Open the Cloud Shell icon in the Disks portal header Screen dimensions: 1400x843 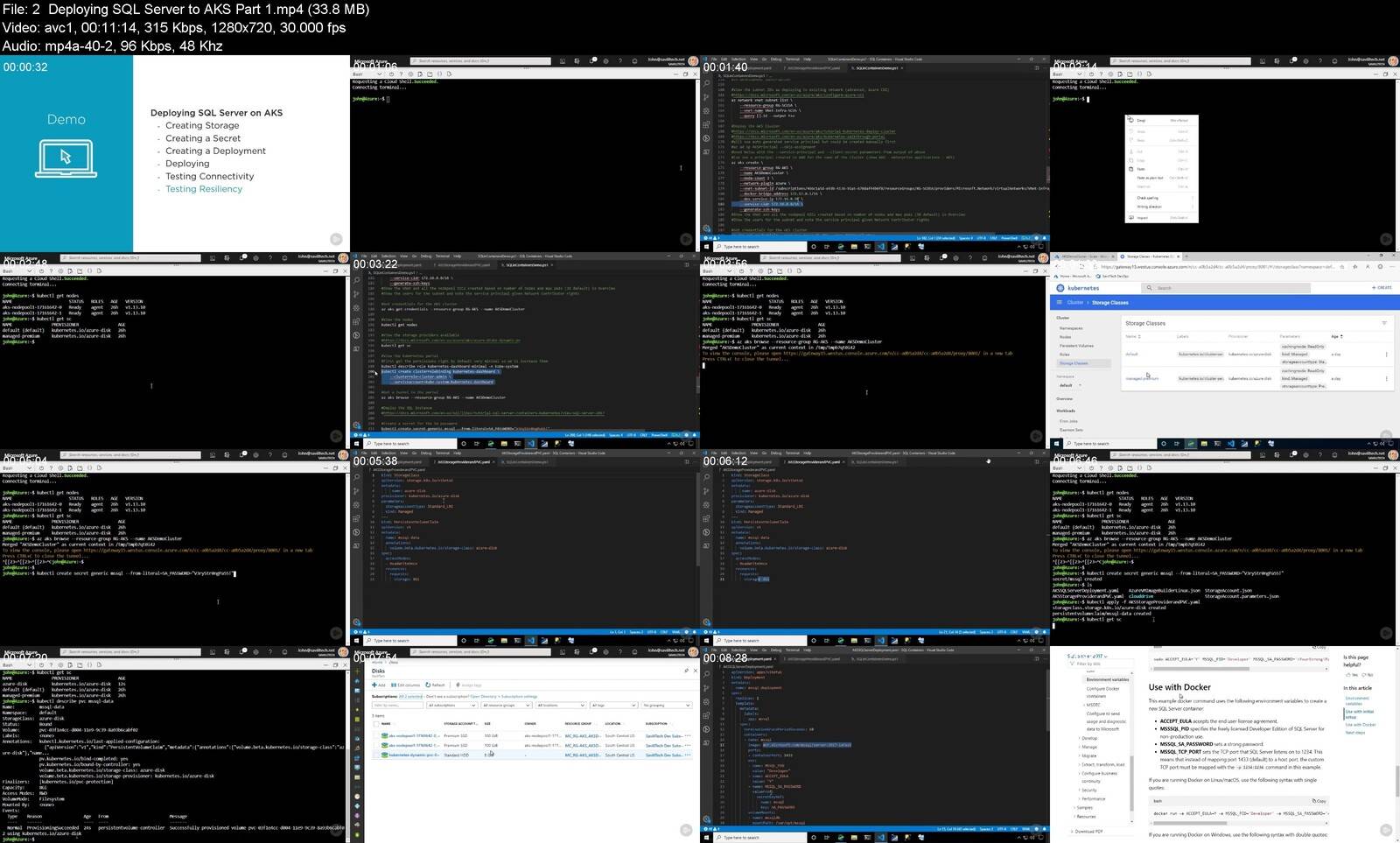click(563, 652)
